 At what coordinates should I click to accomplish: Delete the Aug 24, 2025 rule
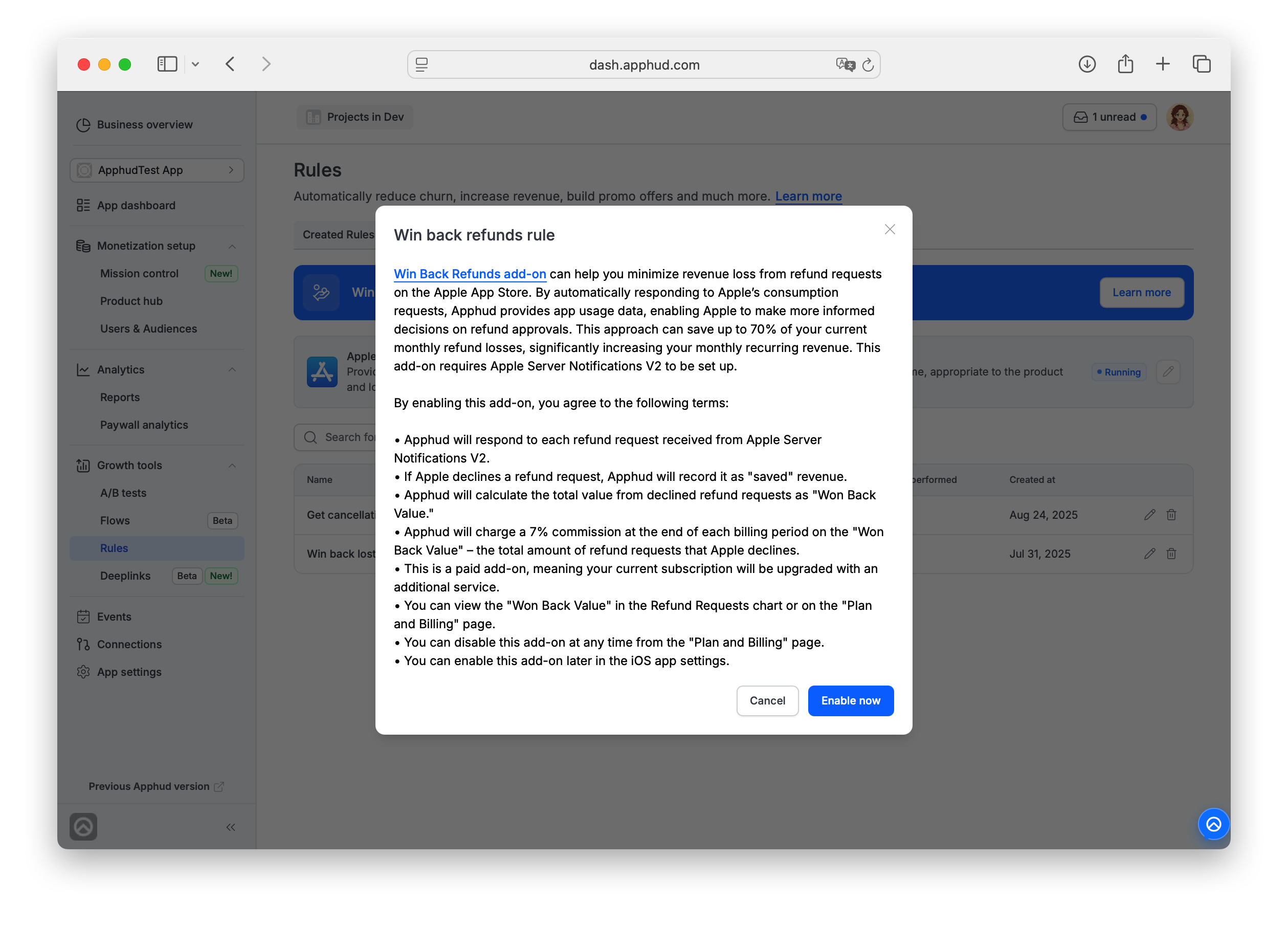click(x=1171, y=515)
